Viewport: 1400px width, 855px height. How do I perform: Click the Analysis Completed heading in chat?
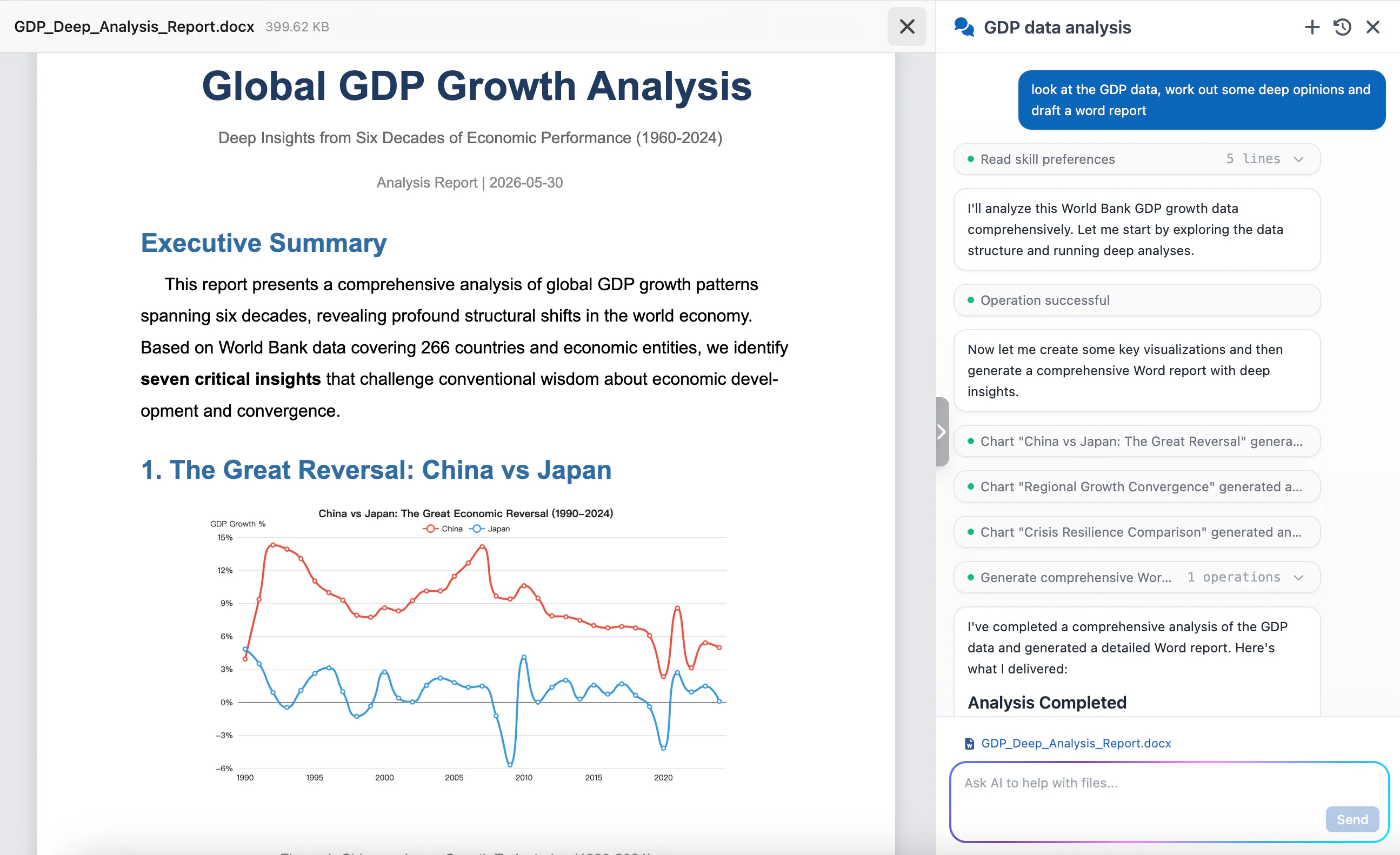1047,703
